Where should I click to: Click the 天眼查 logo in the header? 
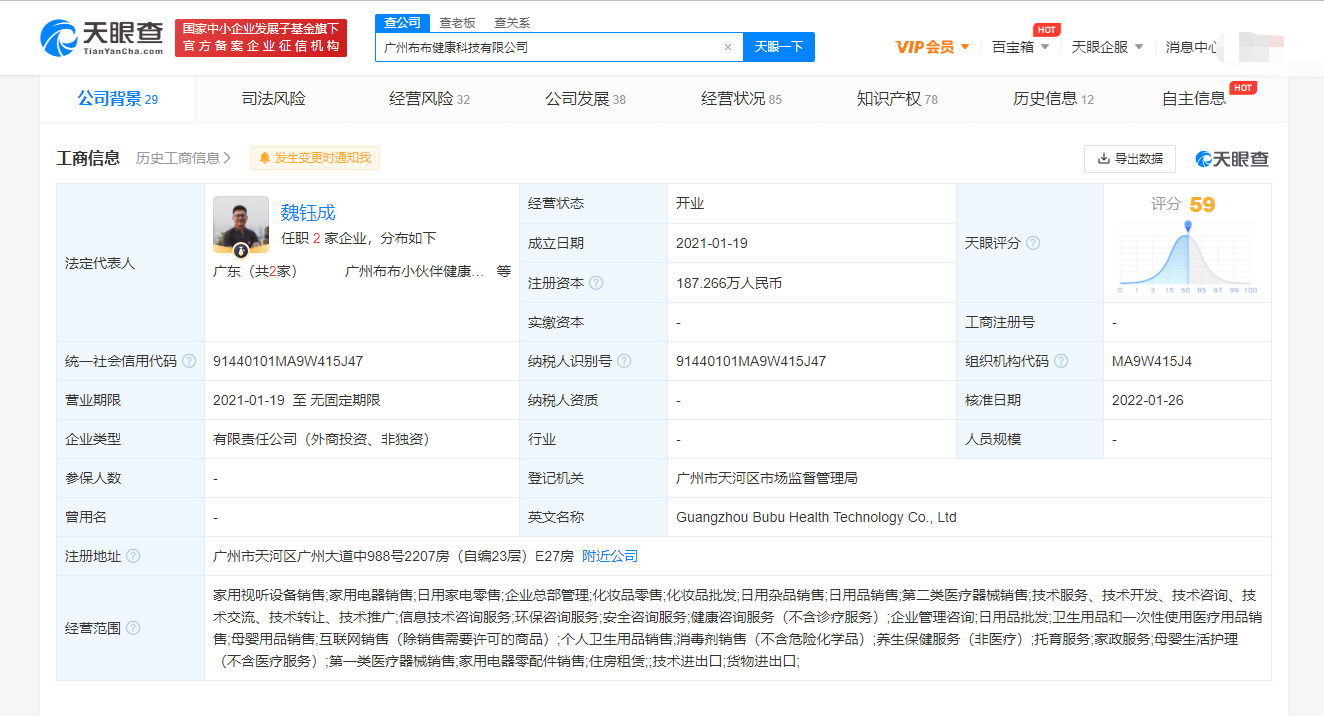pyautogui.click(x=102, y=37)
